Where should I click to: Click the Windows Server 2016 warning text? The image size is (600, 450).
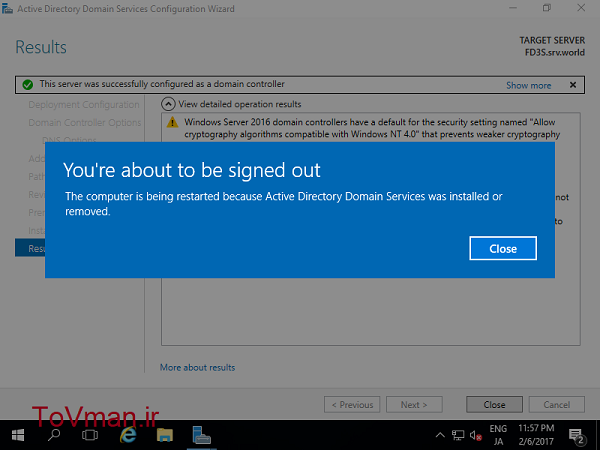[372, 128]
